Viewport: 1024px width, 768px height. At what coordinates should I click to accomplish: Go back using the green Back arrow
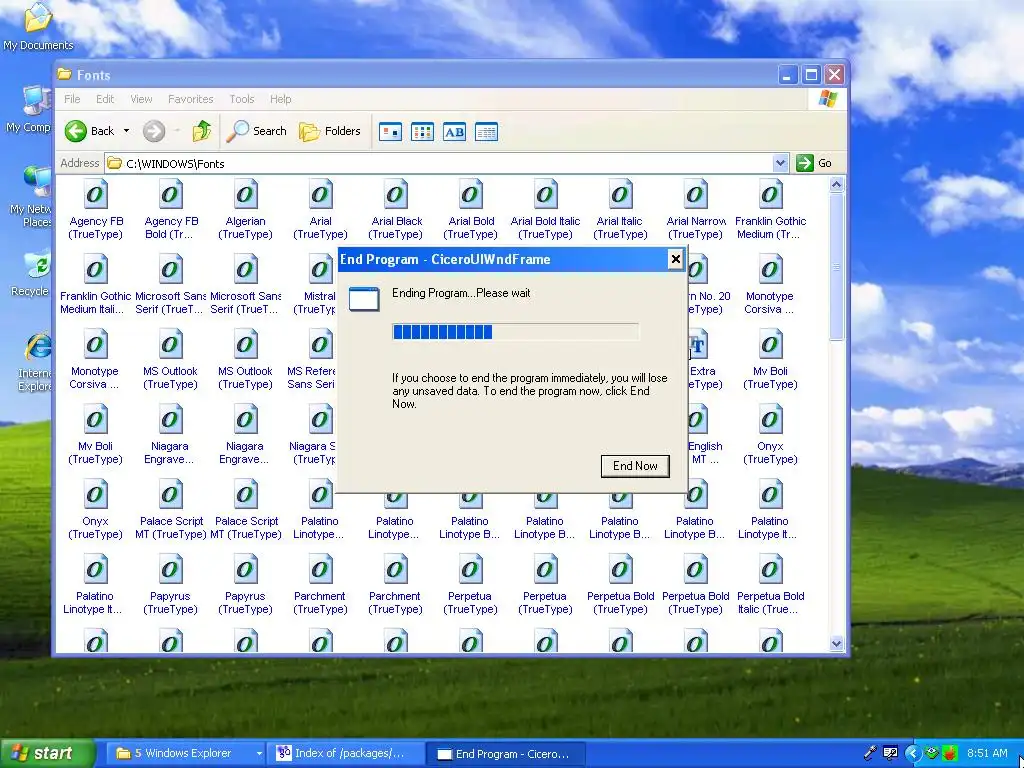(x=89, y=131)
